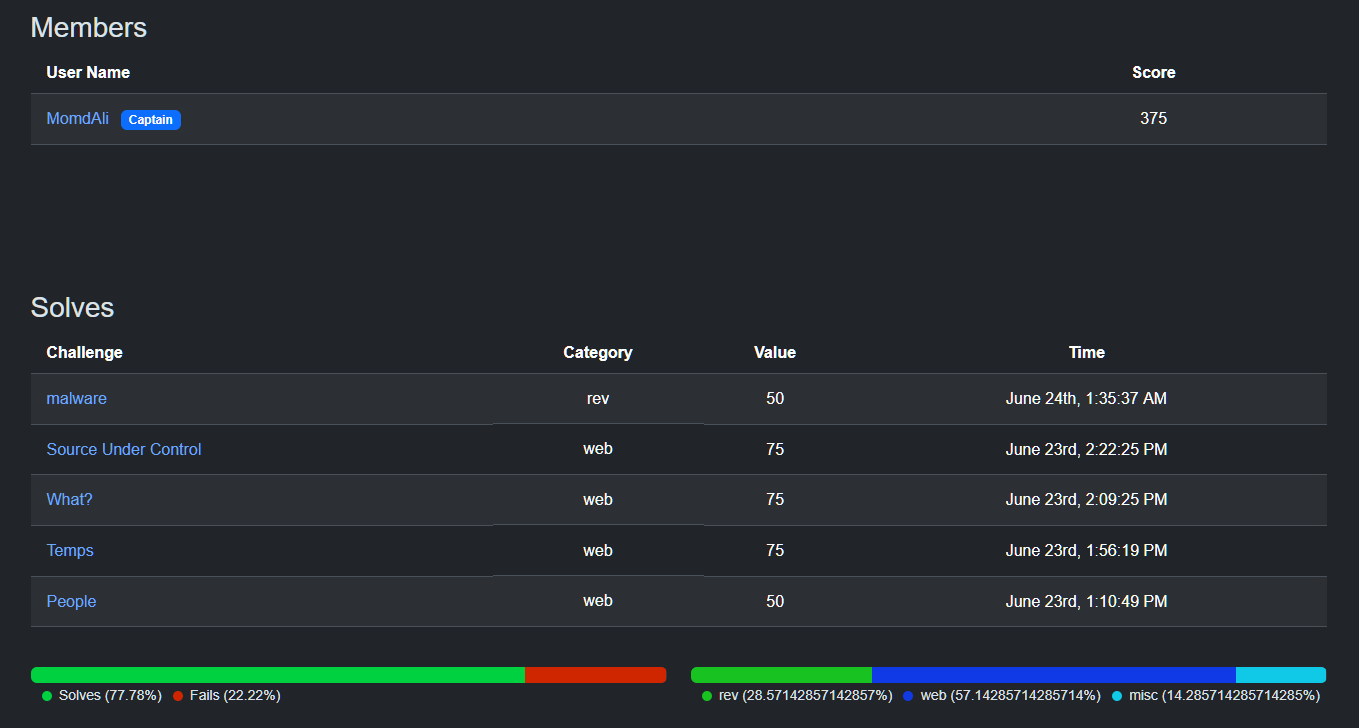Click the green rev segment of category bar
Viewport: 1359px width, 728px height.
pyautogui.click(x=781, y=675)
